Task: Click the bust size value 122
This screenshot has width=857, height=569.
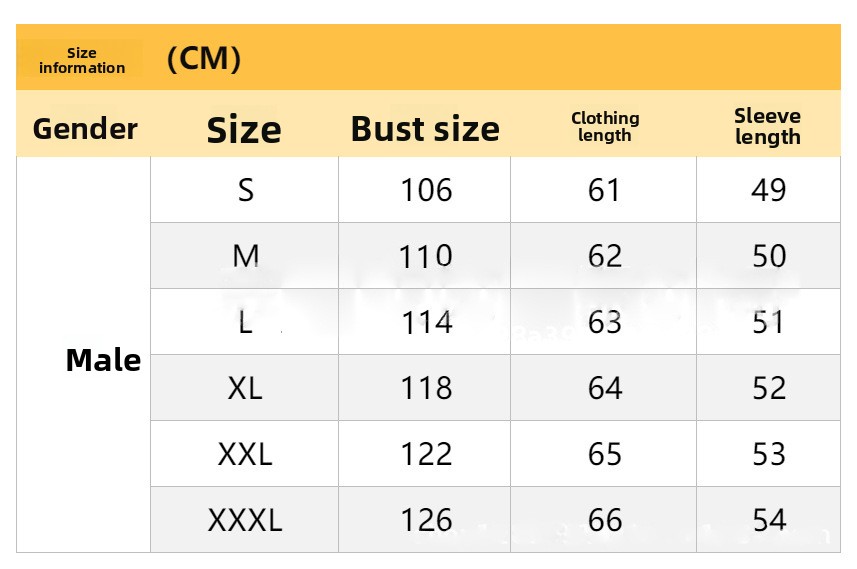Action: point(426,454)
